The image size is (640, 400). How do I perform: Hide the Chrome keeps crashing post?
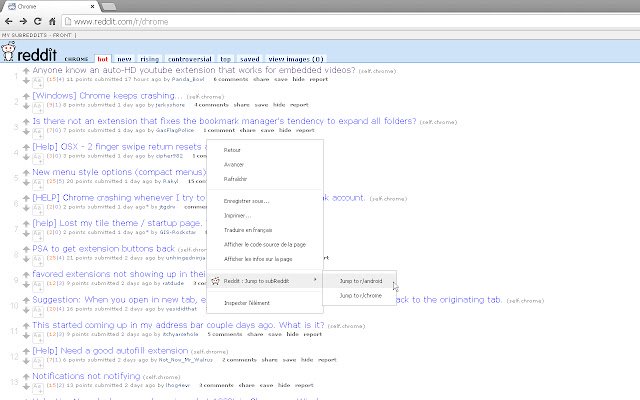click(x=279, y=105)
